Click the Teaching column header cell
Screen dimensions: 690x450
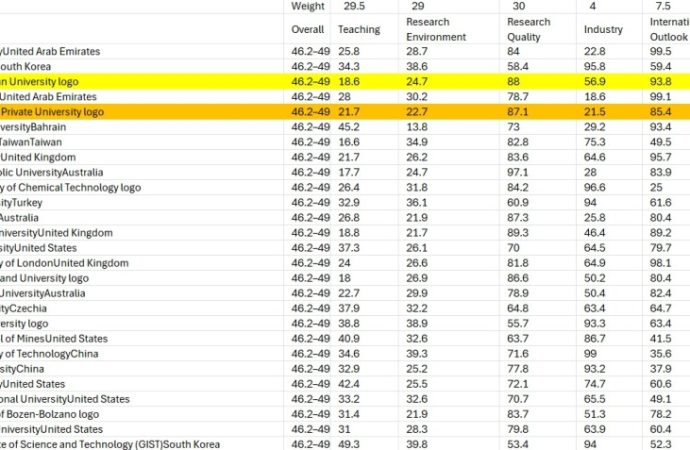click(359, 30)
